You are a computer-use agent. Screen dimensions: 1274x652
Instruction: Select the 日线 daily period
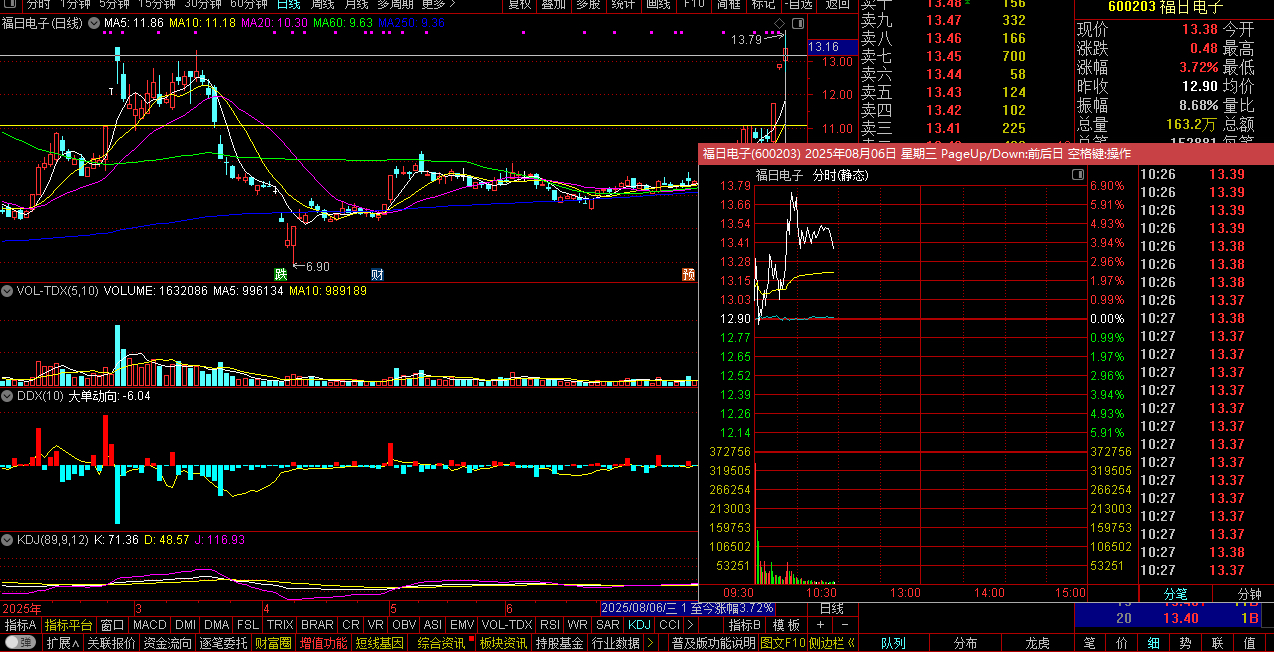click(288, 4)
